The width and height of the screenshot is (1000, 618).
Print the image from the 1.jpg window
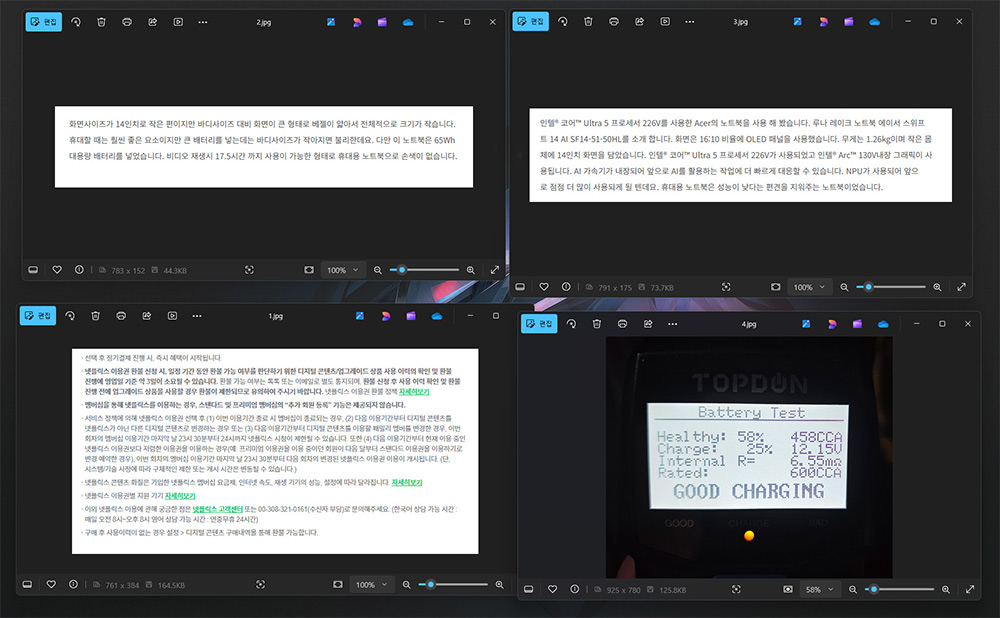point(121,316)
